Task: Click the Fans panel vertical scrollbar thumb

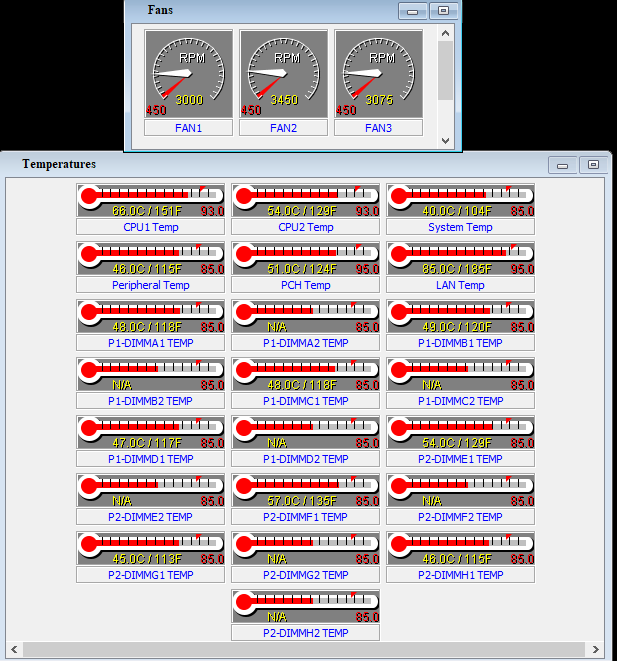Action: click(445, 70)
